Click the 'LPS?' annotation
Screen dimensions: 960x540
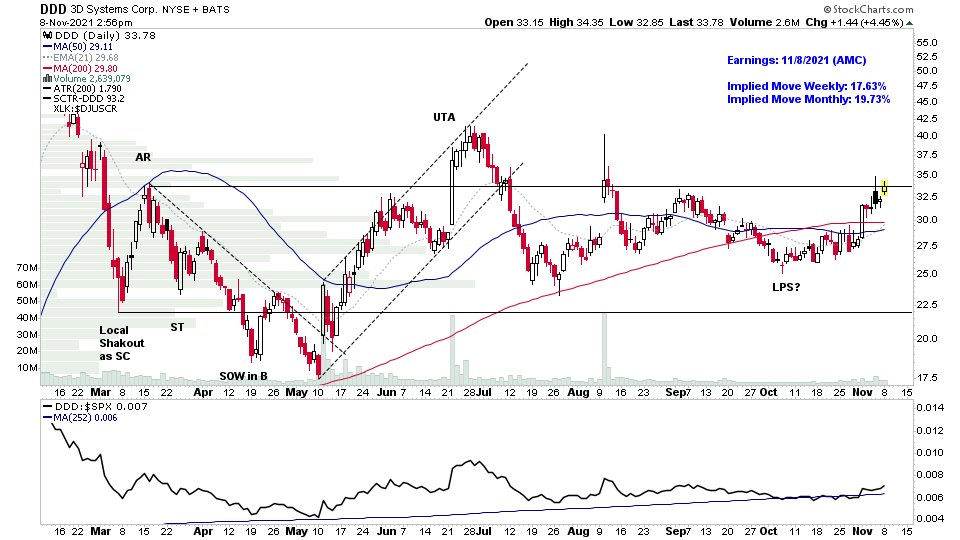(x=786, y=287)
